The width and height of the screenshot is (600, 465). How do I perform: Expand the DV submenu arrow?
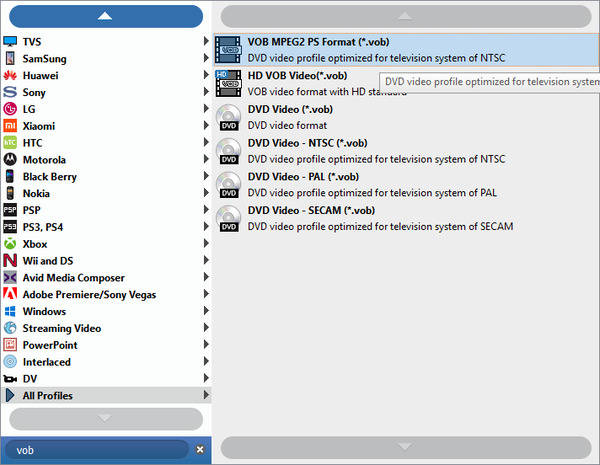(206, 378)
